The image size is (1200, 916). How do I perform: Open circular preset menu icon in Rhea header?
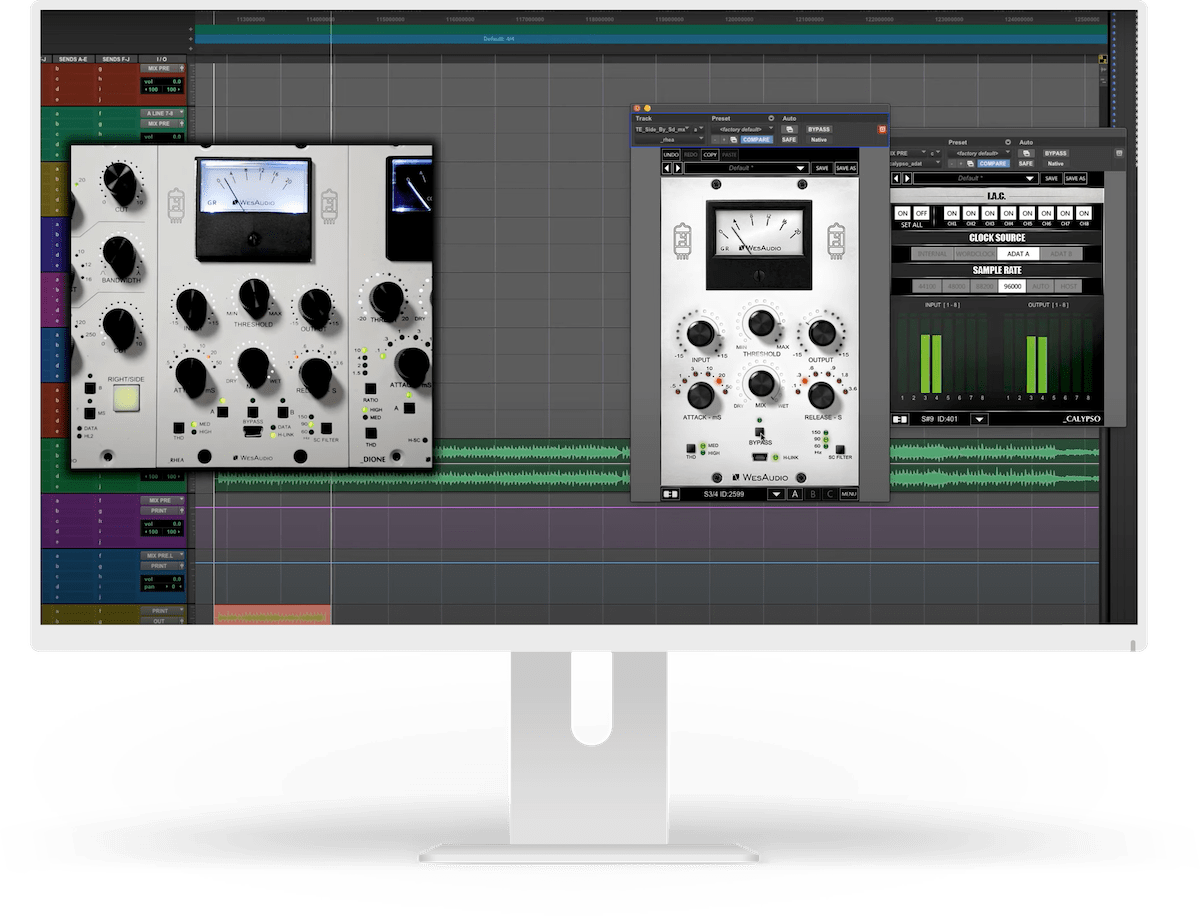tap(771, 118)
